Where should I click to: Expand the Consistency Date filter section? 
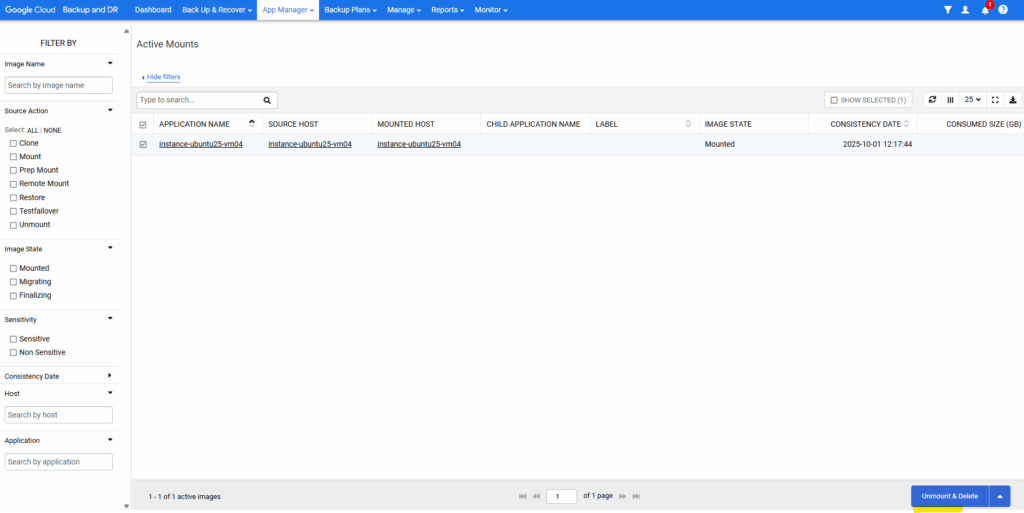(110, 376)
